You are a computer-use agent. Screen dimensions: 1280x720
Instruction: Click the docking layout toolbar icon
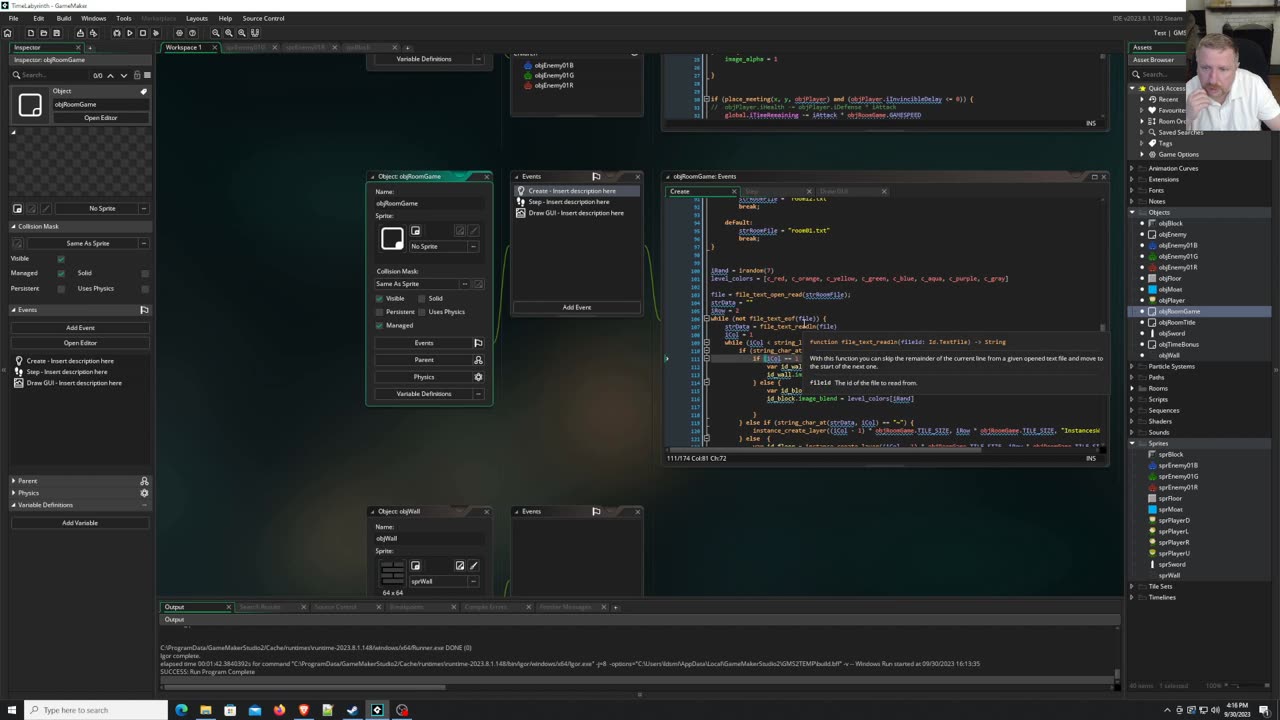(x=256, y=33)
